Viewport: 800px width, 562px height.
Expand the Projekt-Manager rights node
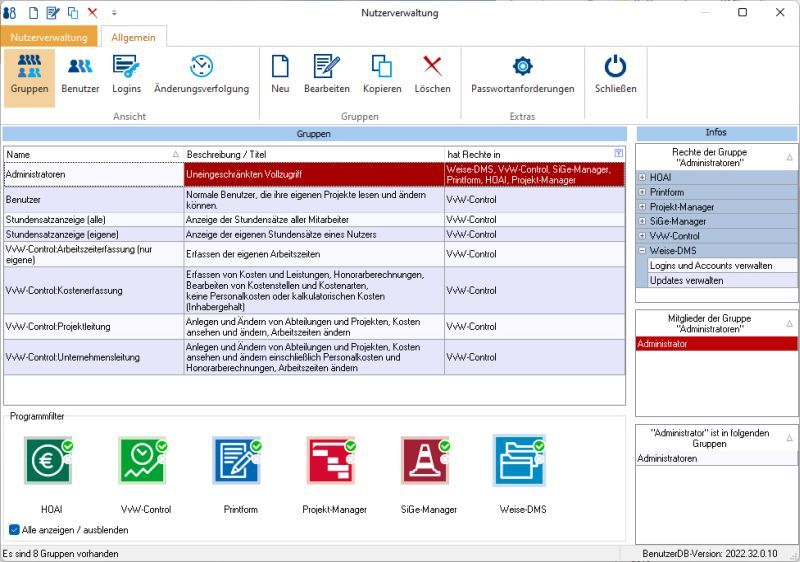tap(642, 207)
